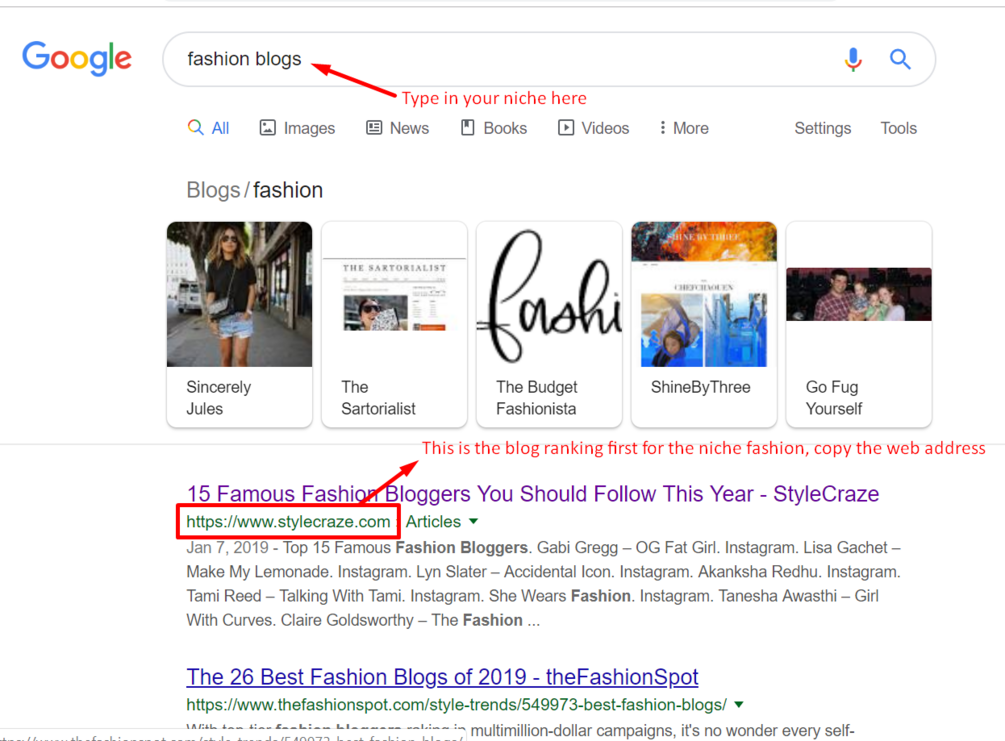
Task: Select the All results tab
Action: [208, 128]
